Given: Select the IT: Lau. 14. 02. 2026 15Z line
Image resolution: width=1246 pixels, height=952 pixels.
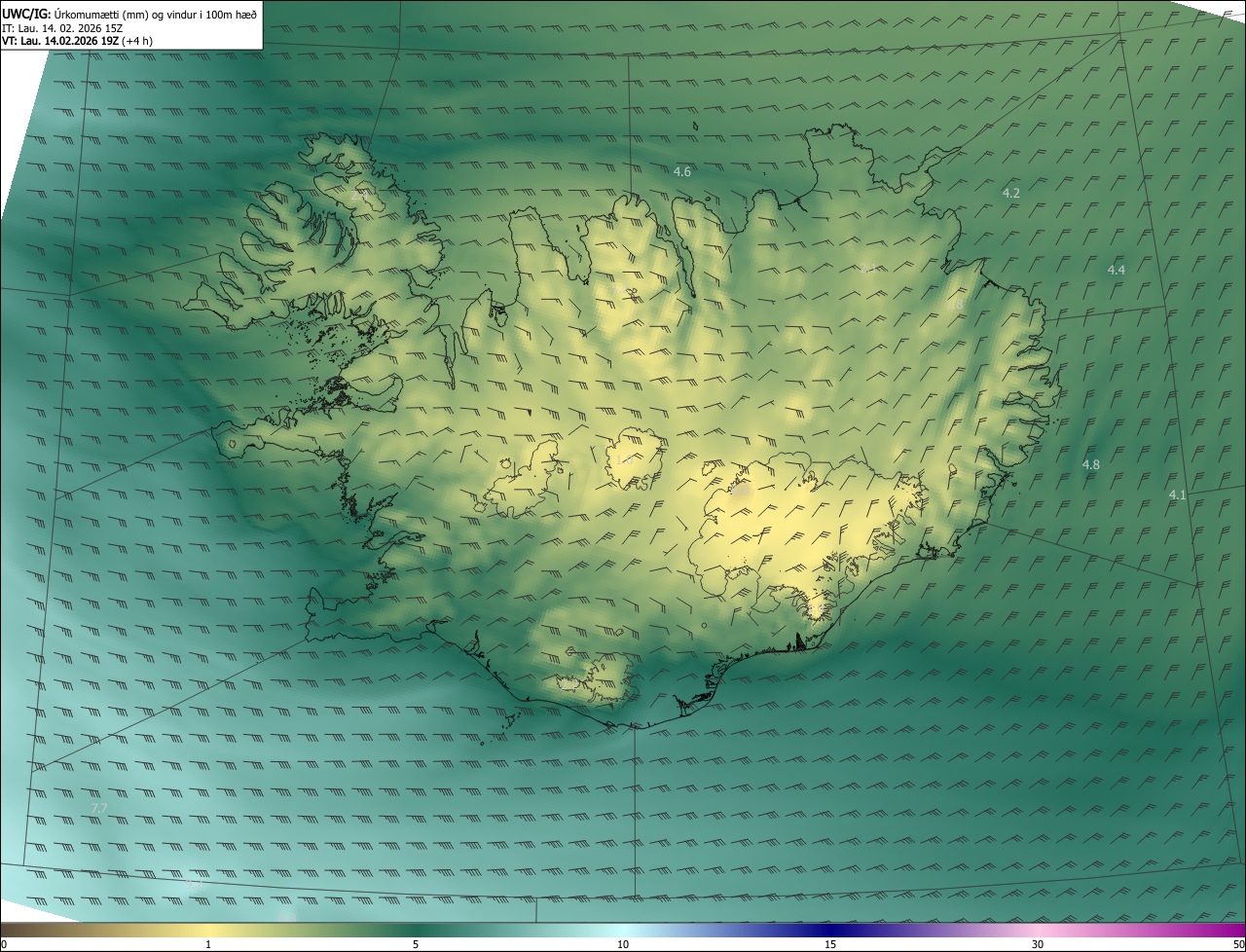Looking at the screenshot, I should 62,28.
